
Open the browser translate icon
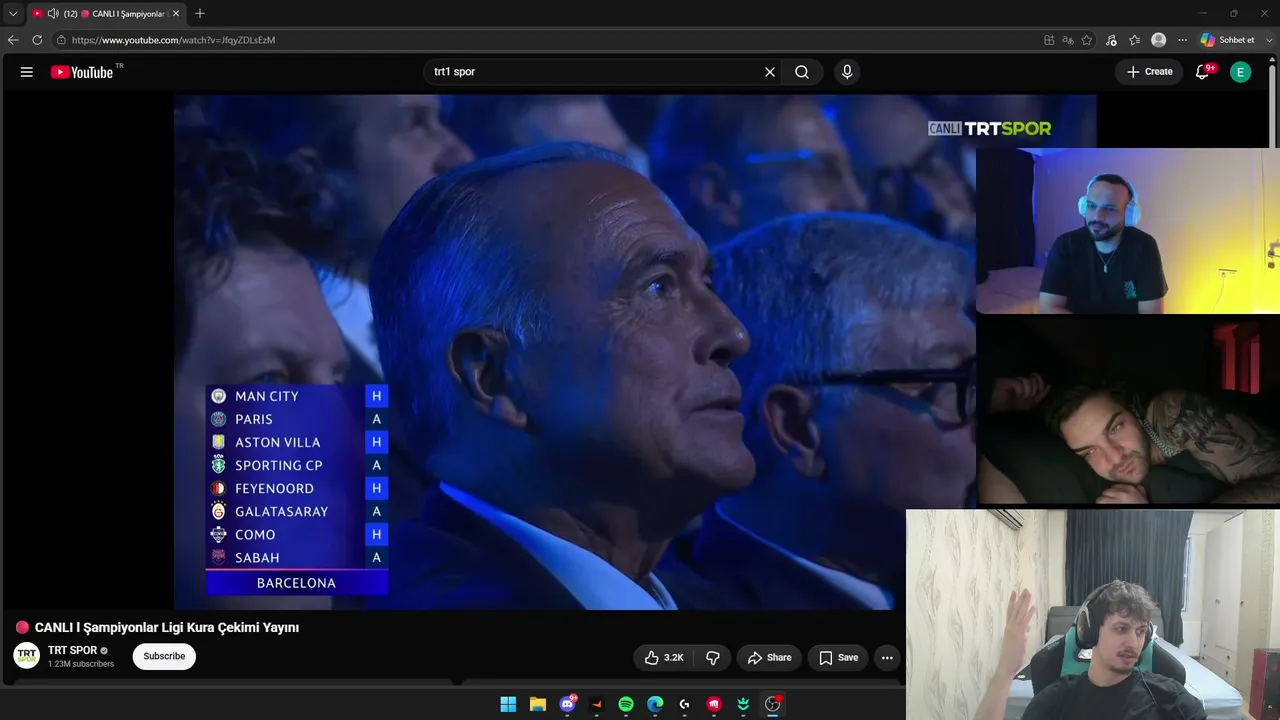click(x=1068, y=40)
